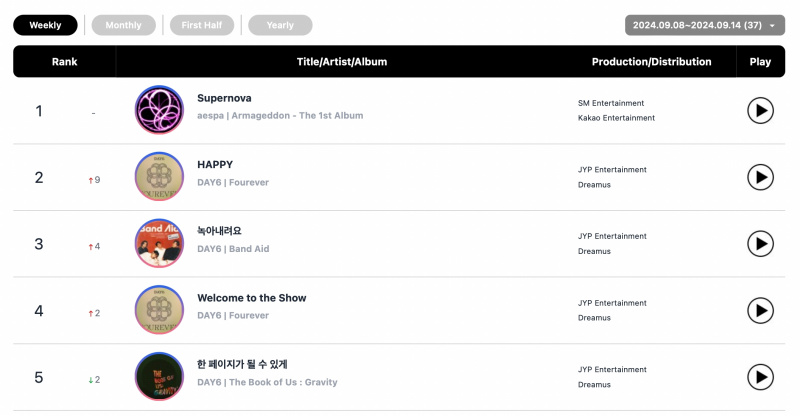This screenshot has width=800, height=416.
Task: Play Welcome to the Show
Action: (760, 310)
